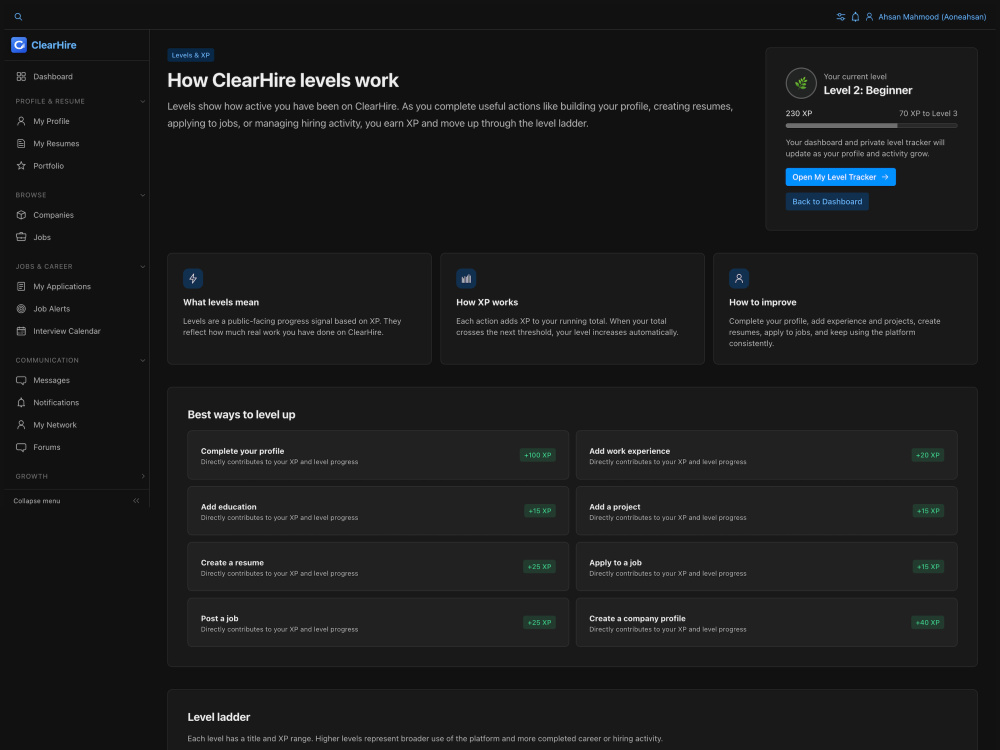The height and width of the screenshot is (750, 1000).
Task: Open the notification bell in the header
Action: [855, 17]
